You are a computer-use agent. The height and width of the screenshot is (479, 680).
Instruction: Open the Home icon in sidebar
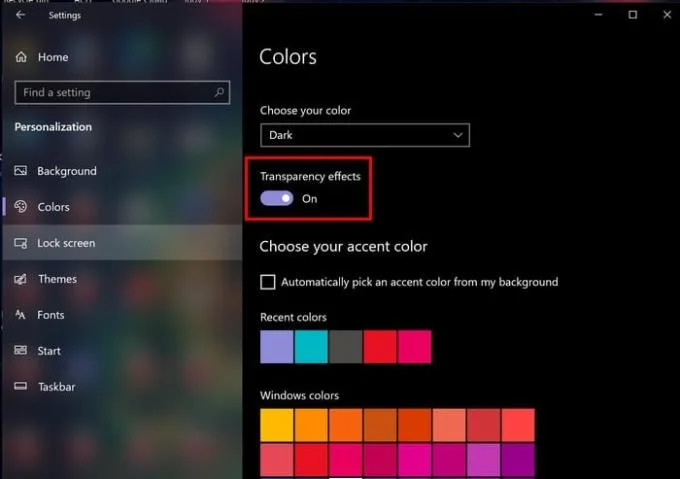click(x=21, y=57)
